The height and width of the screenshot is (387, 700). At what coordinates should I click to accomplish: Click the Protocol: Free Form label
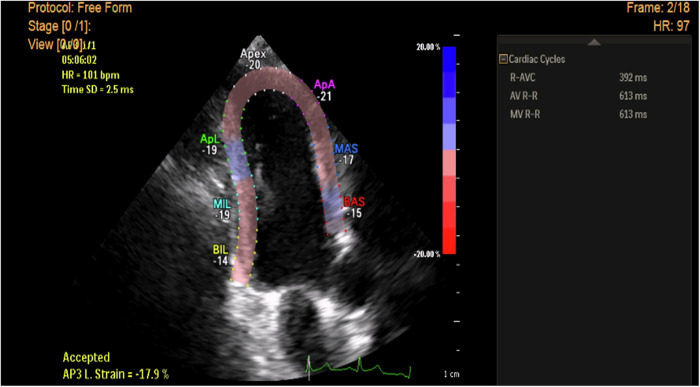coord(80,8)
